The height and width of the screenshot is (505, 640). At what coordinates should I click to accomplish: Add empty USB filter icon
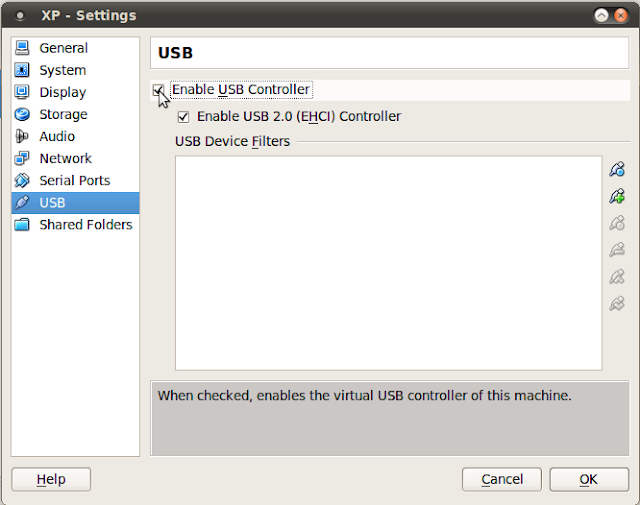[x=617, y=169]
